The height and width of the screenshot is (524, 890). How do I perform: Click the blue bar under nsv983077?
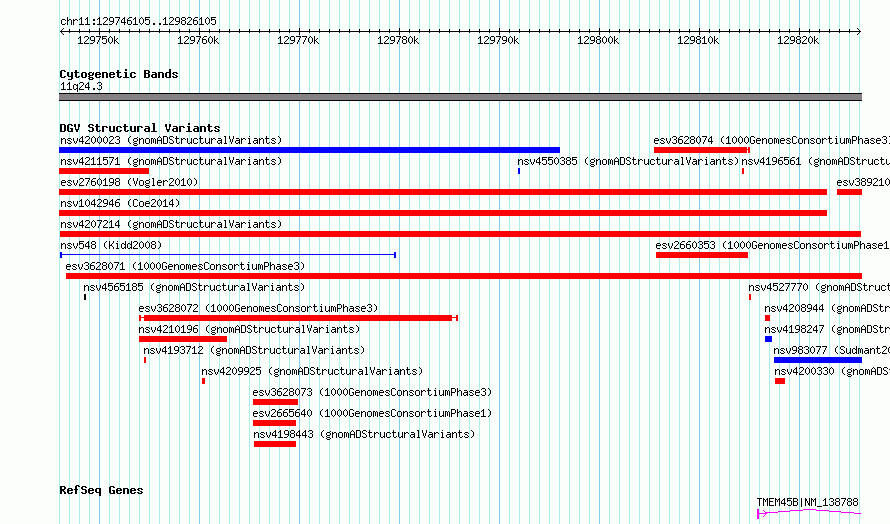point(818,360)
